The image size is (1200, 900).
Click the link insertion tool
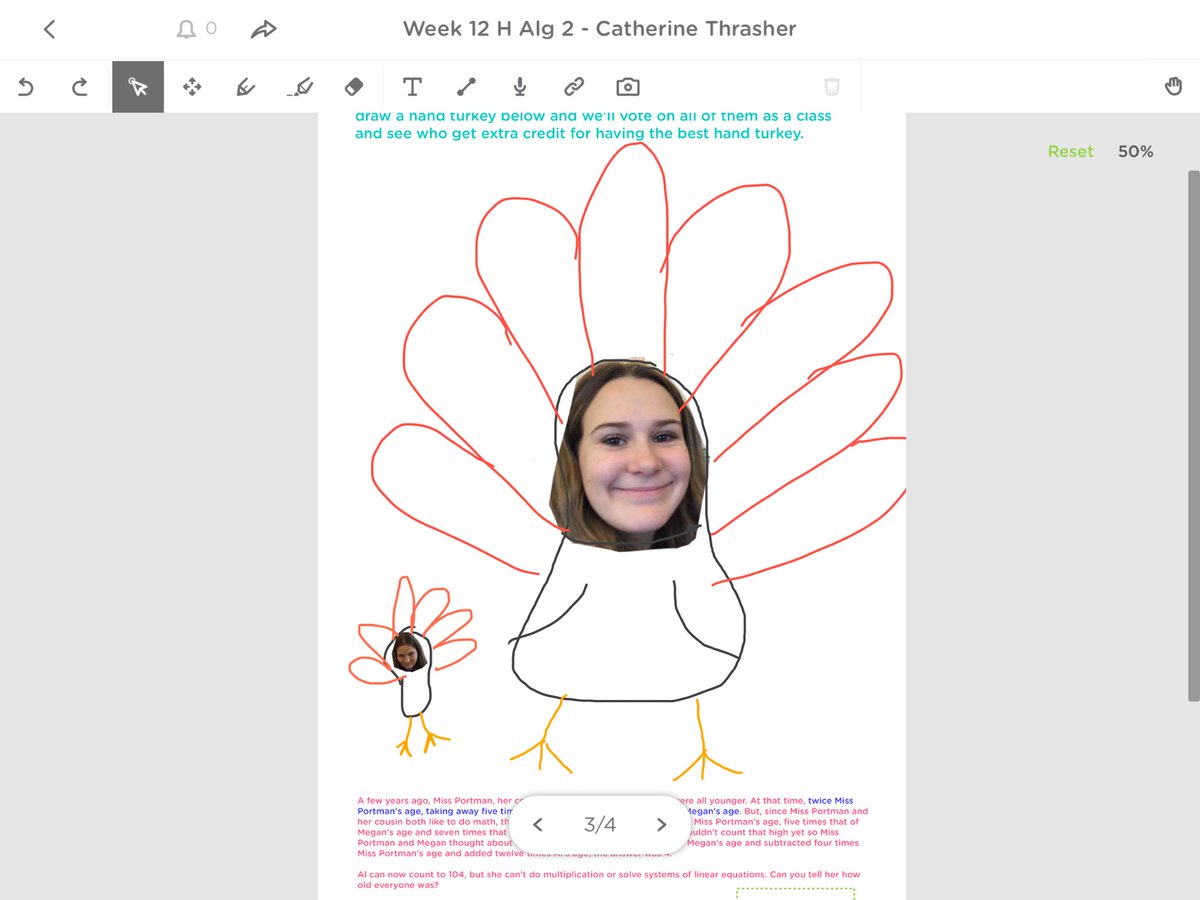[x=573, y=87]
